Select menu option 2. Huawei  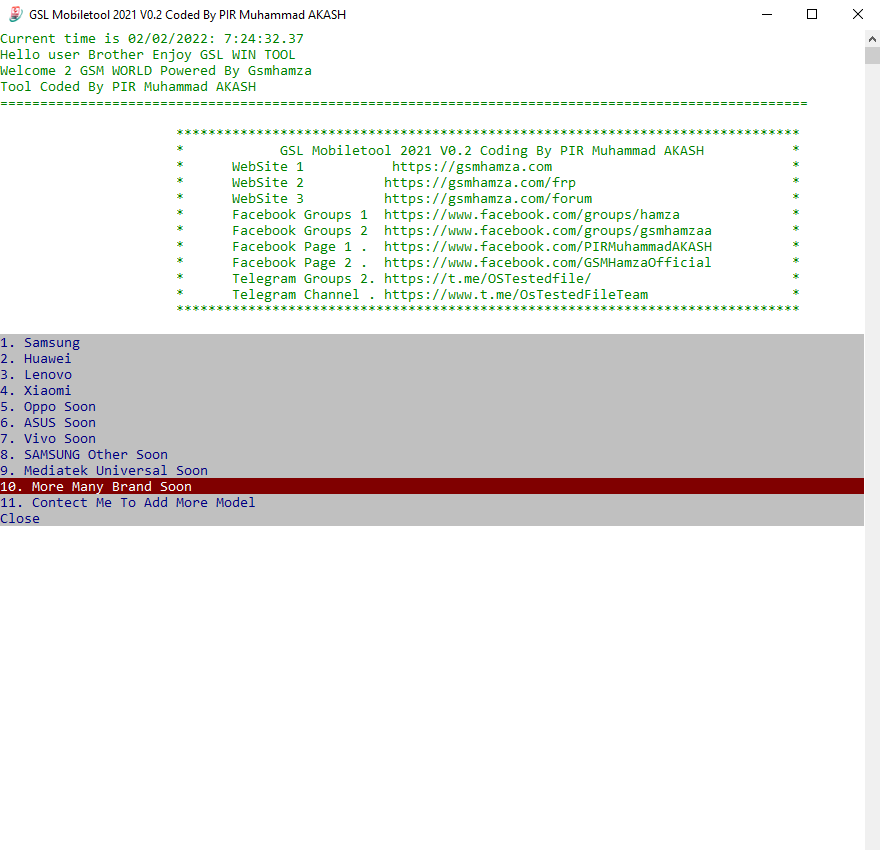click(432, 359)
